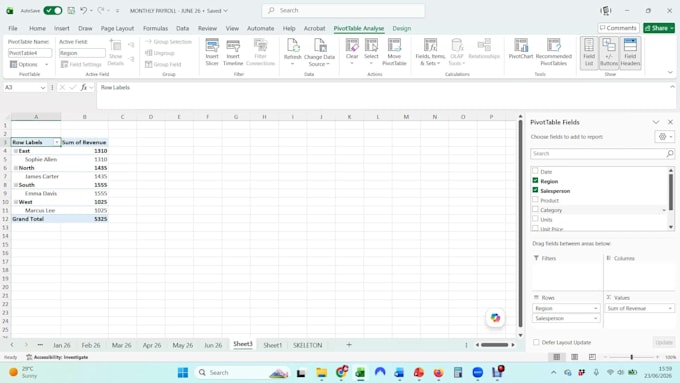Toggle the Field List pane
This screenshot has height=383, width=680.
(589, 52)
